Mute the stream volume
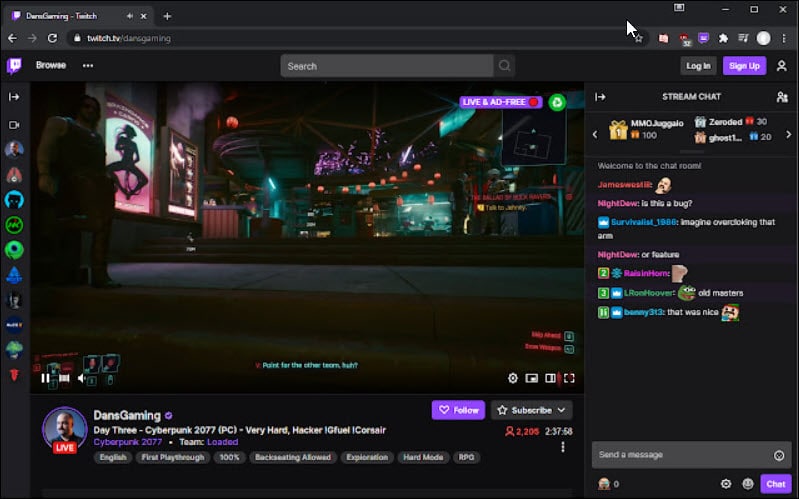The width and height of the screenshot is (799, 499). pyautogui.click(x=82, y=378)
